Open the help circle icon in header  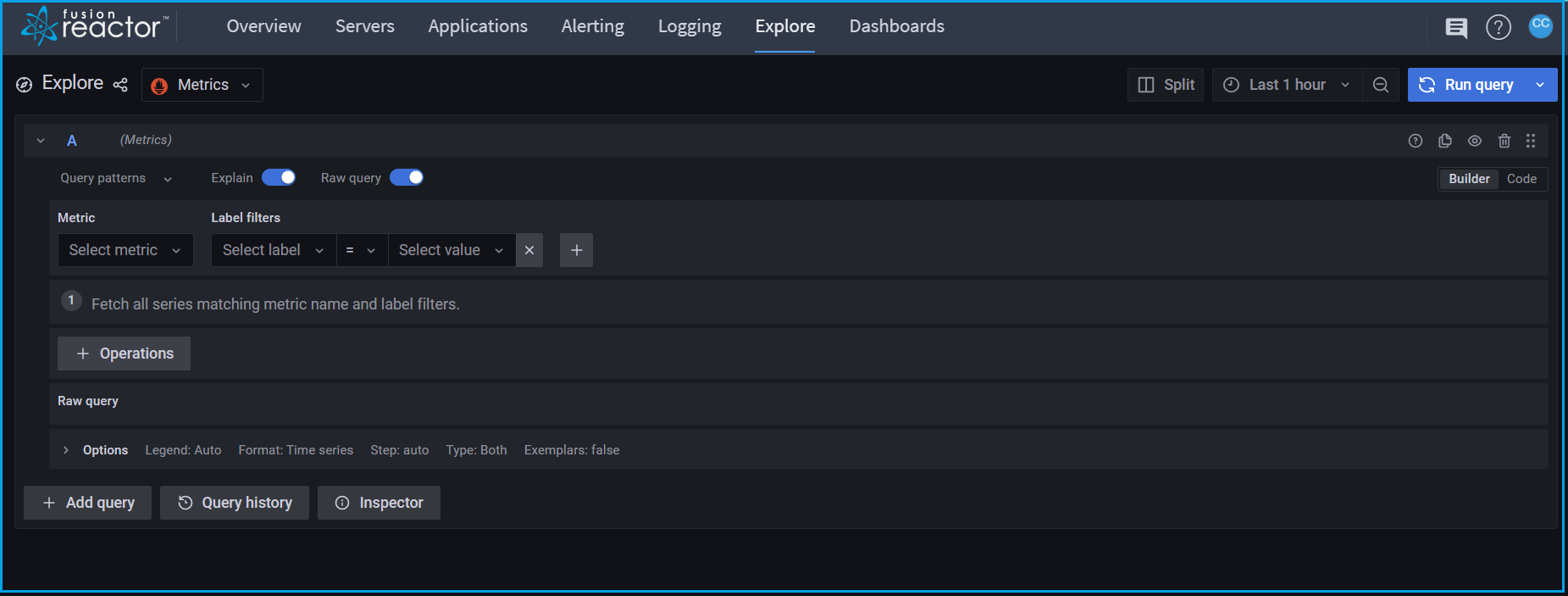coord(1498,28)
